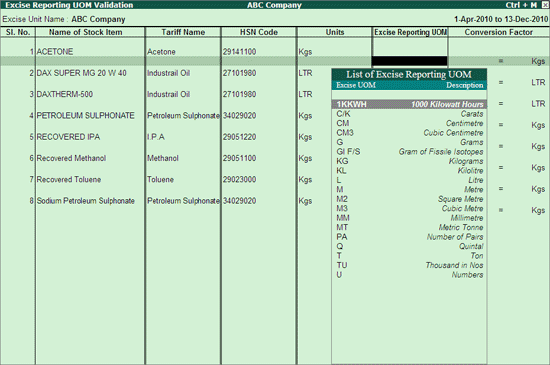Select PETROLEUM SULPHONATE stock item
This screenshot has height=365, width=550.
coord(86,115)
